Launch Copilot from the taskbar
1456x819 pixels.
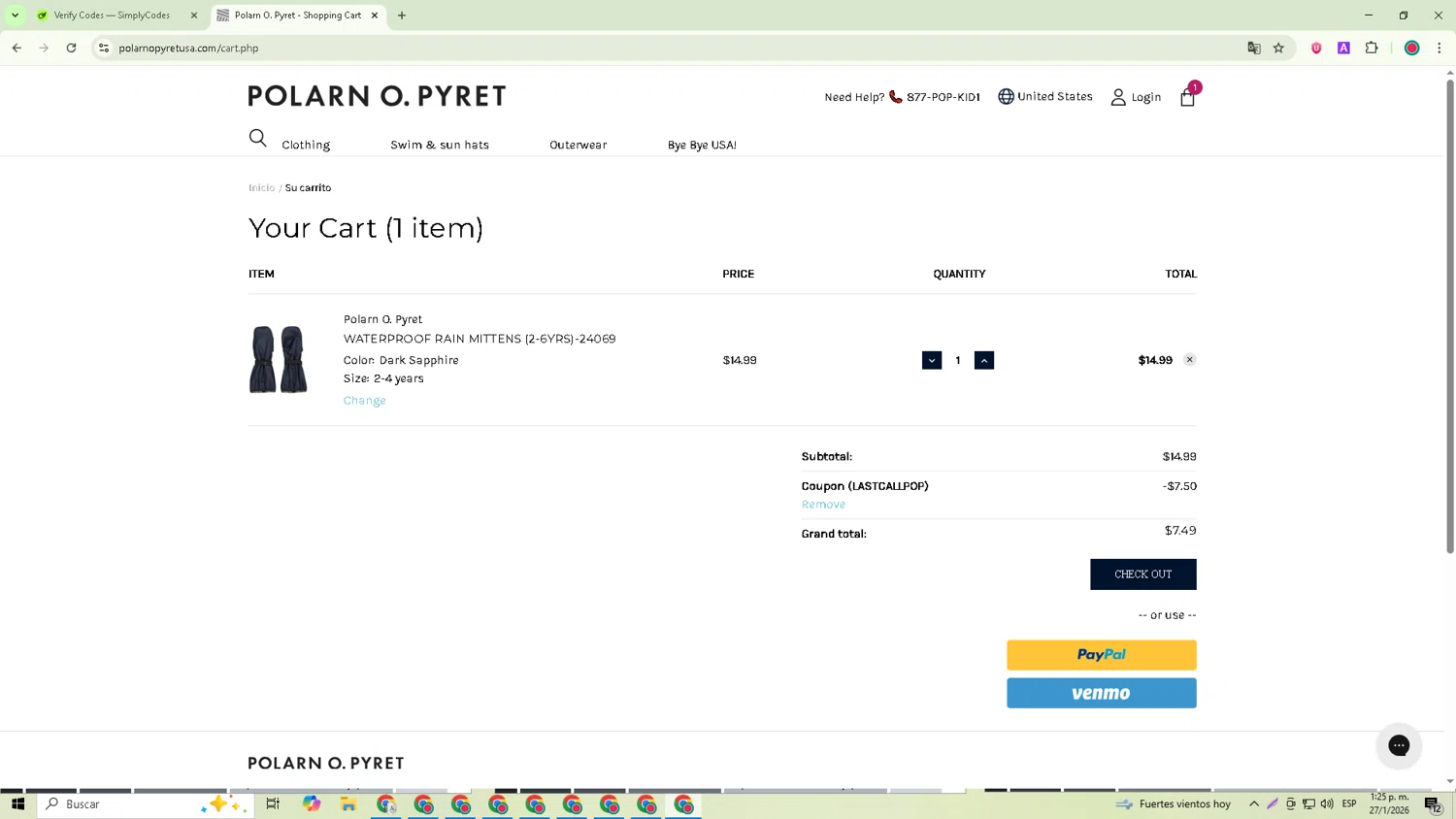(311, 803)
